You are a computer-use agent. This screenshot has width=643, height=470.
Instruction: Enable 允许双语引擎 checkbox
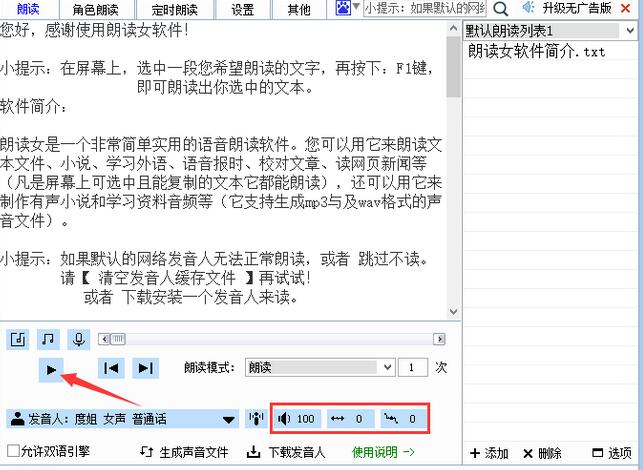[x=13, y=451]
